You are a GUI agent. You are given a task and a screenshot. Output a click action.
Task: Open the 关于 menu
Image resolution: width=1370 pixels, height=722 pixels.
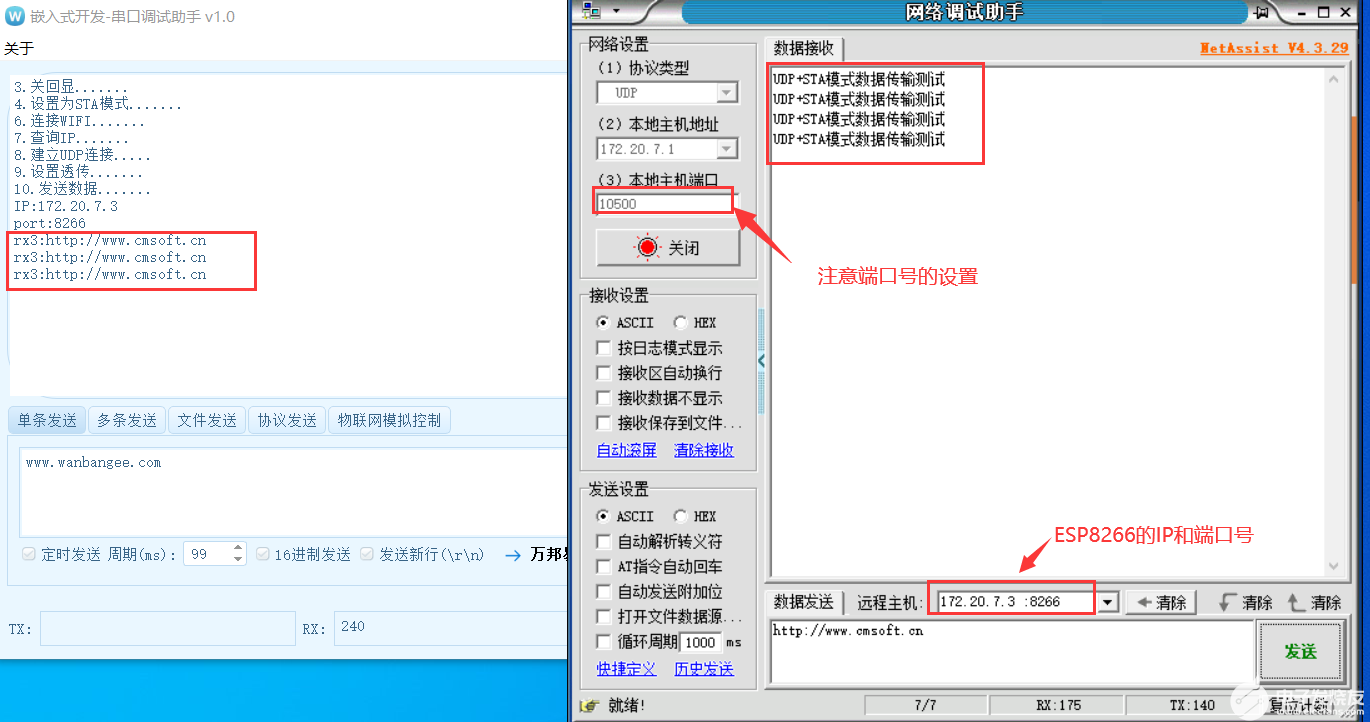pyautogui.click(x=19, y=48)
